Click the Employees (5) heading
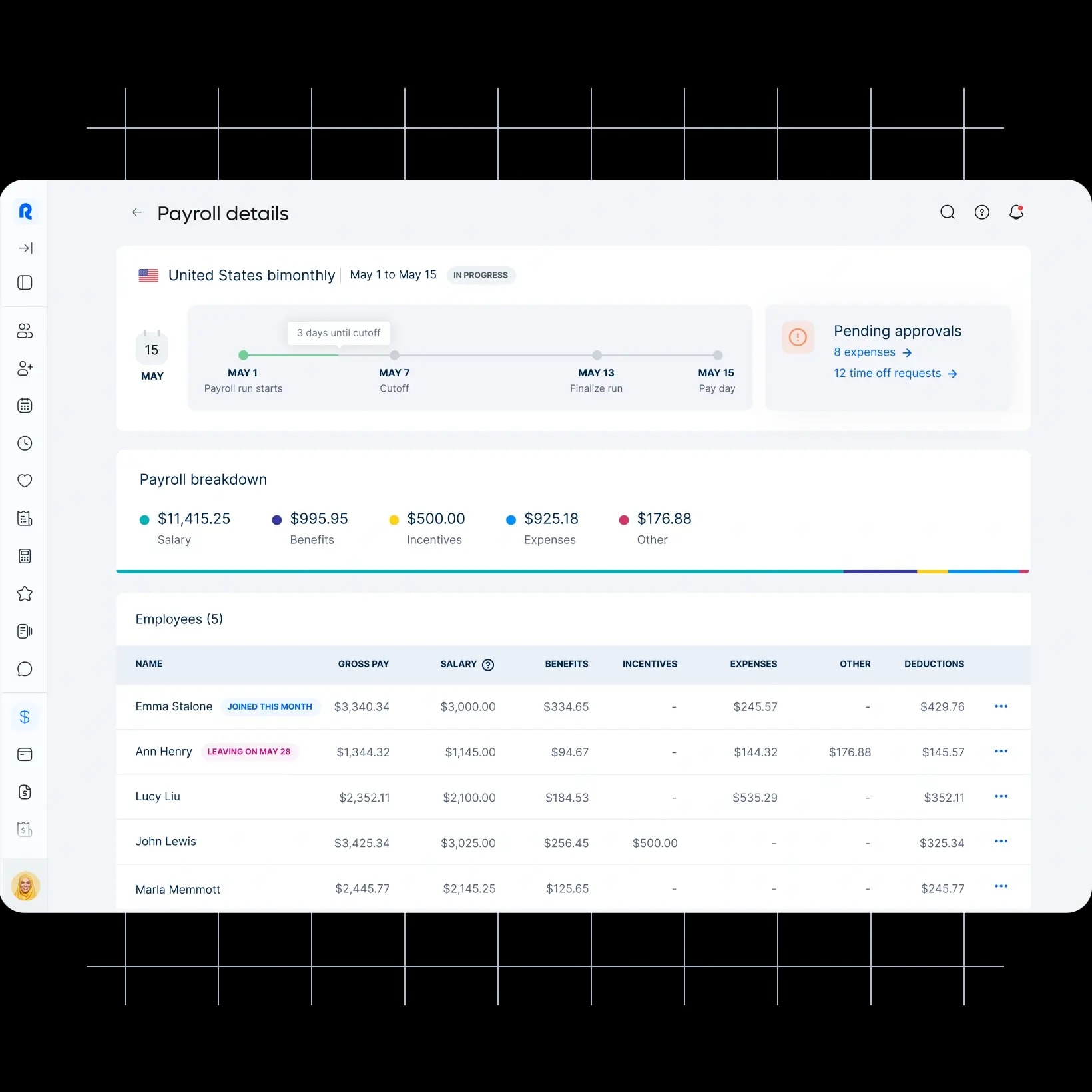 coord(179,619)
